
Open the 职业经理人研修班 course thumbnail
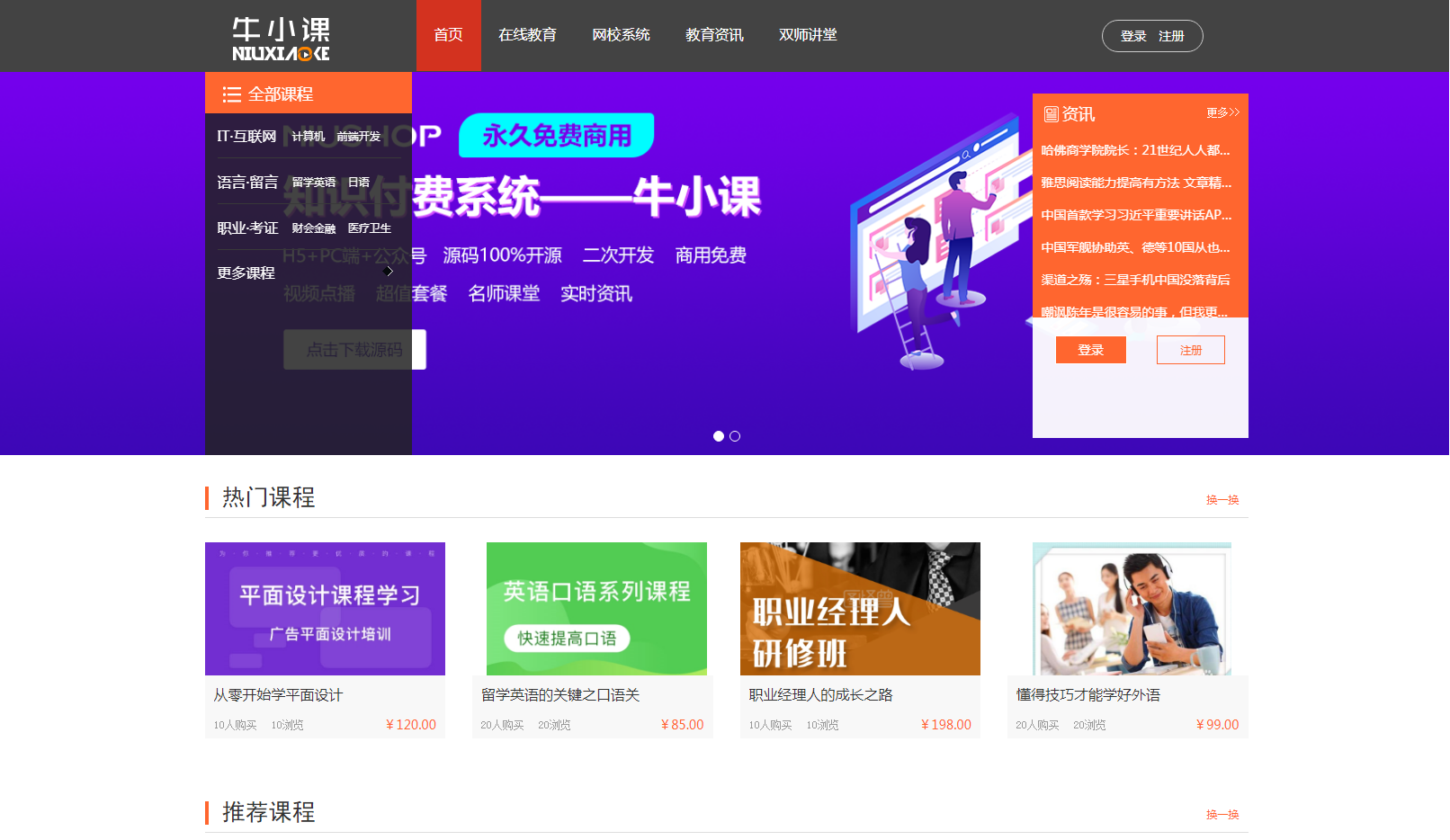click(860, 609)
